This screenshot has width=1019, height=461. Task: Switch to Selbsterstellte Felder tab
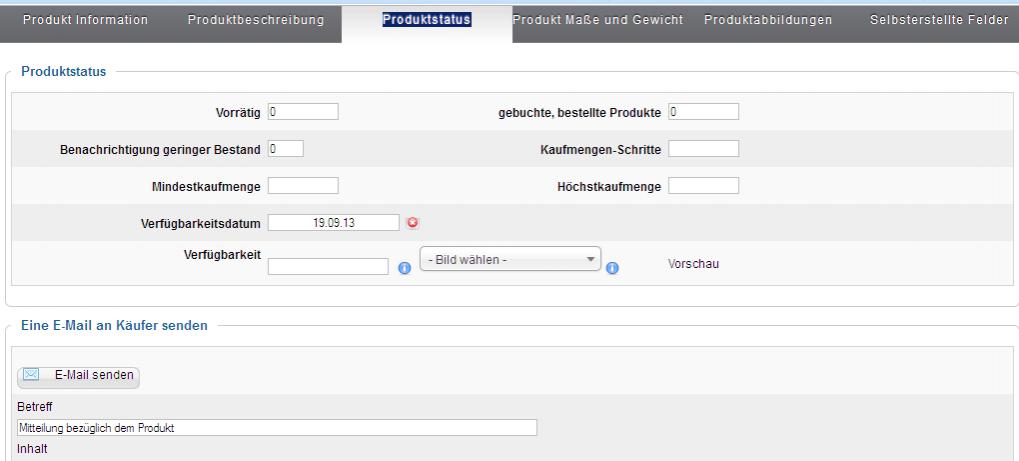point(939,20)
